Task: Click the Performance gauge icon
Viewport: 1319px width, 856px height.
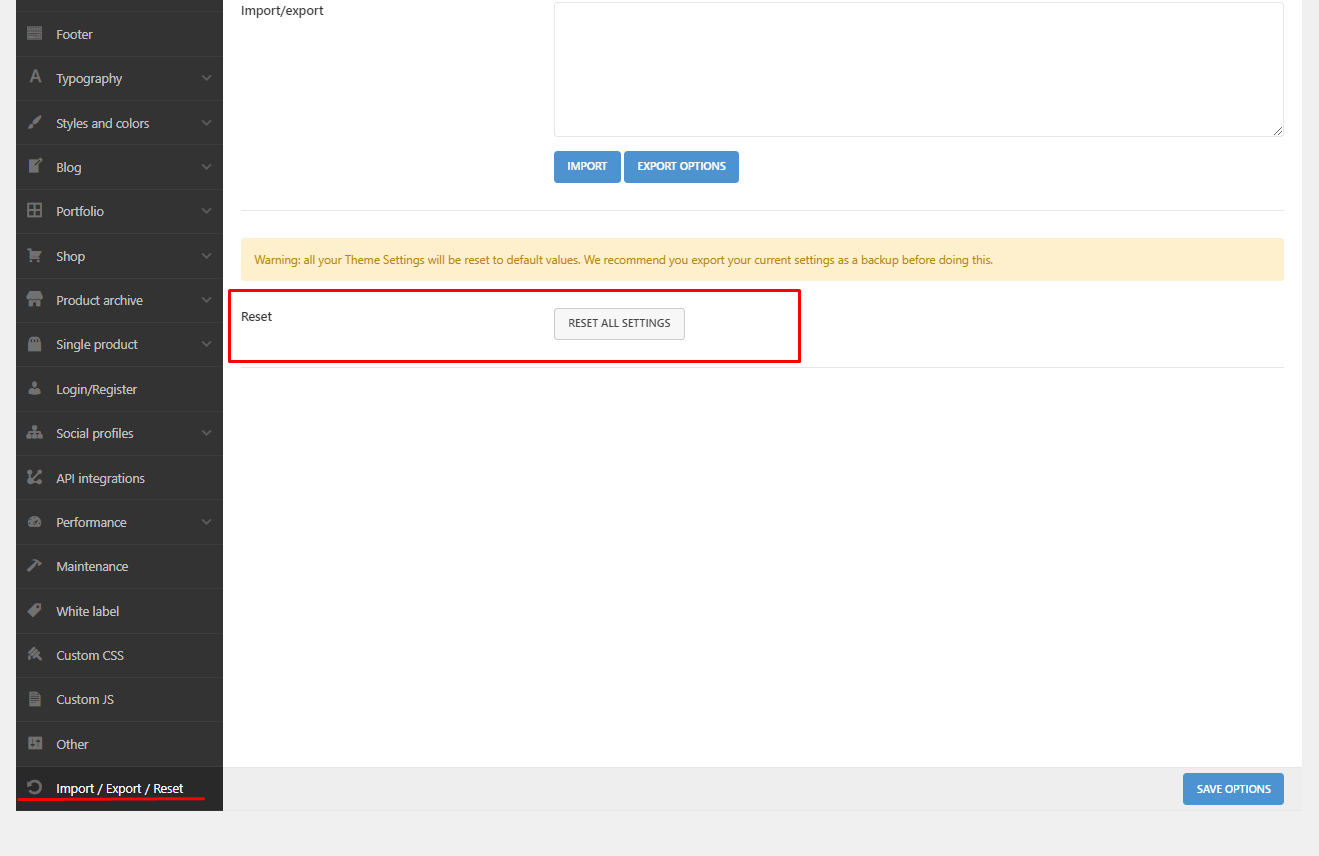Action: coord(35,522)
